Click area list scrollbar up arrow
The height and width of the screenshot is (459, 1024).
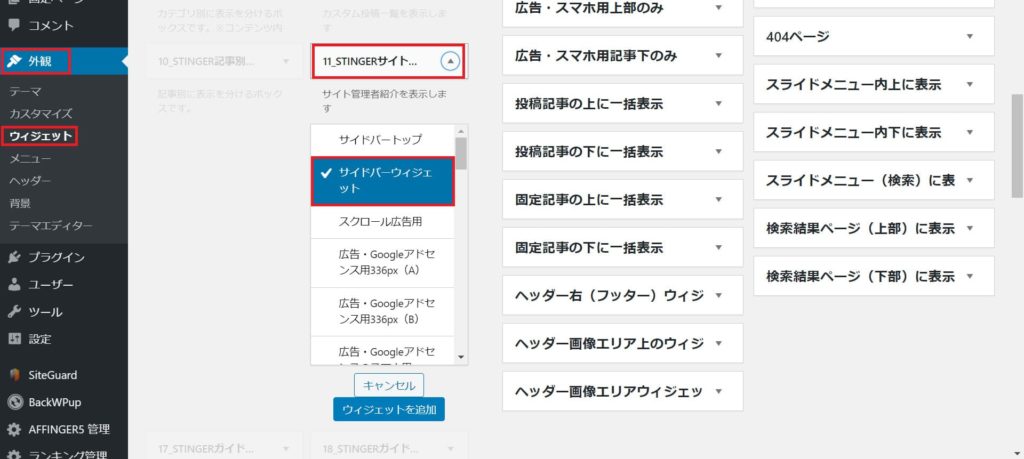461,131
